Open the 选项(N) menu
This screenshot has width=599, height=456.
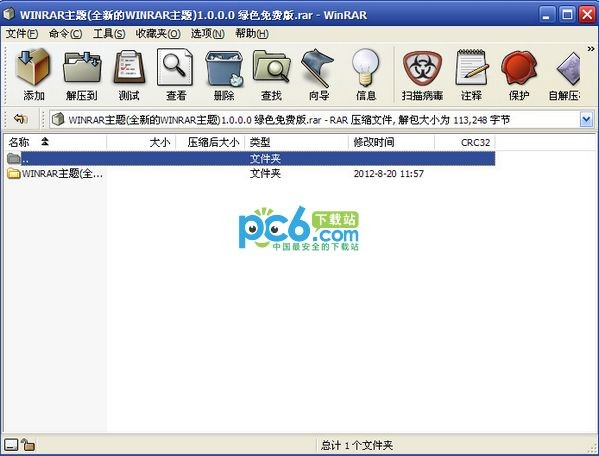click(x=207, y=34)
